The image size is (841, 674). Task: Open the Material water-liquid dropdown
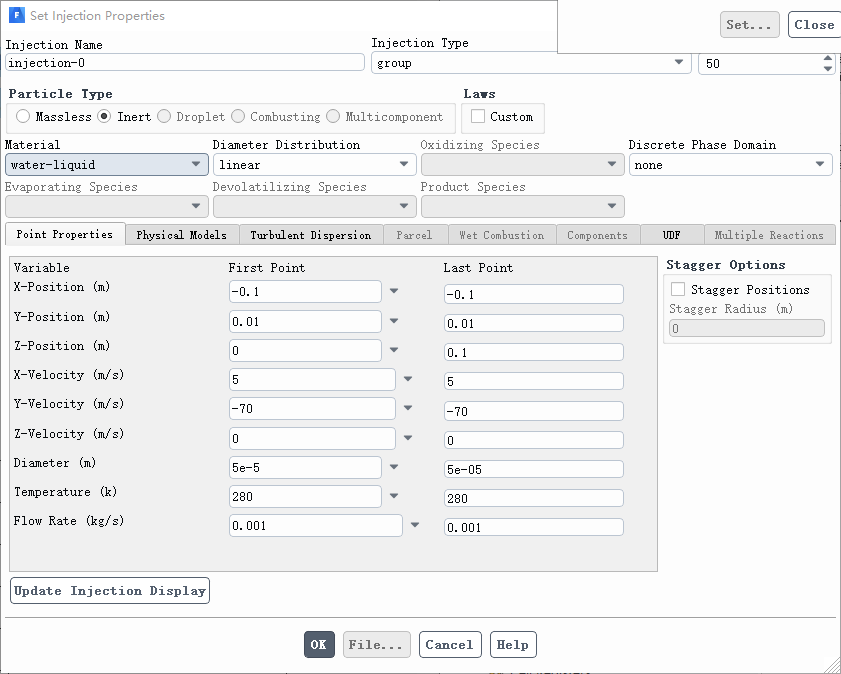click(x=106, y=165)
